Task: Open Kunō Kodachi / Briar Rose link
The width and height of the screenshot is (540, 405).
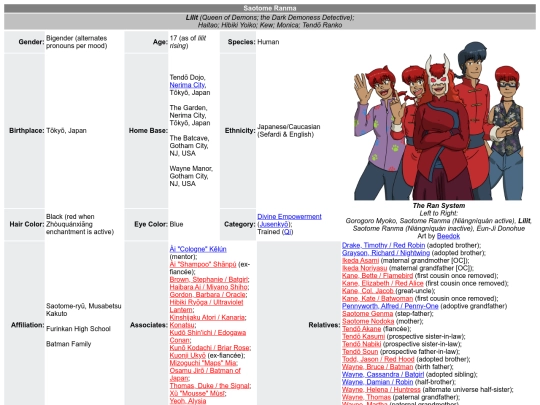Action: (210, 347)
